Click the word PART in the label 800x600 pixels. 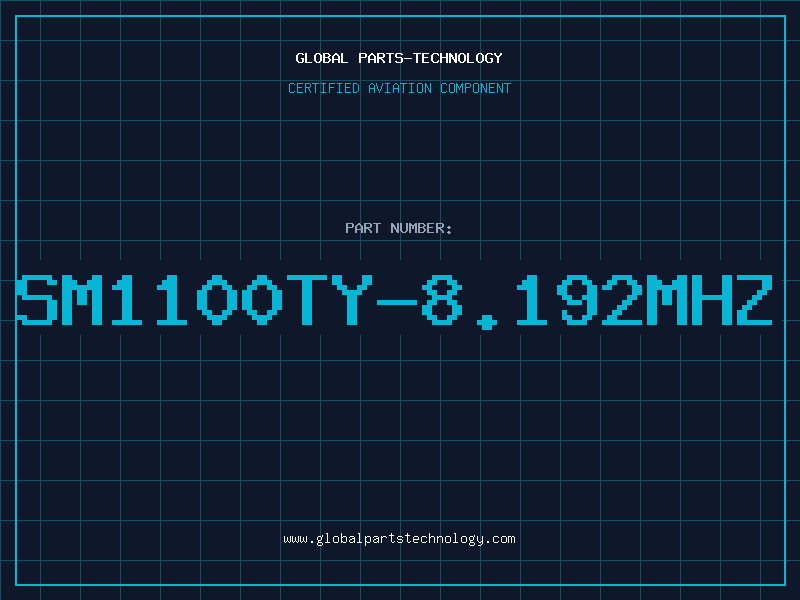click(x=363, y=228)
